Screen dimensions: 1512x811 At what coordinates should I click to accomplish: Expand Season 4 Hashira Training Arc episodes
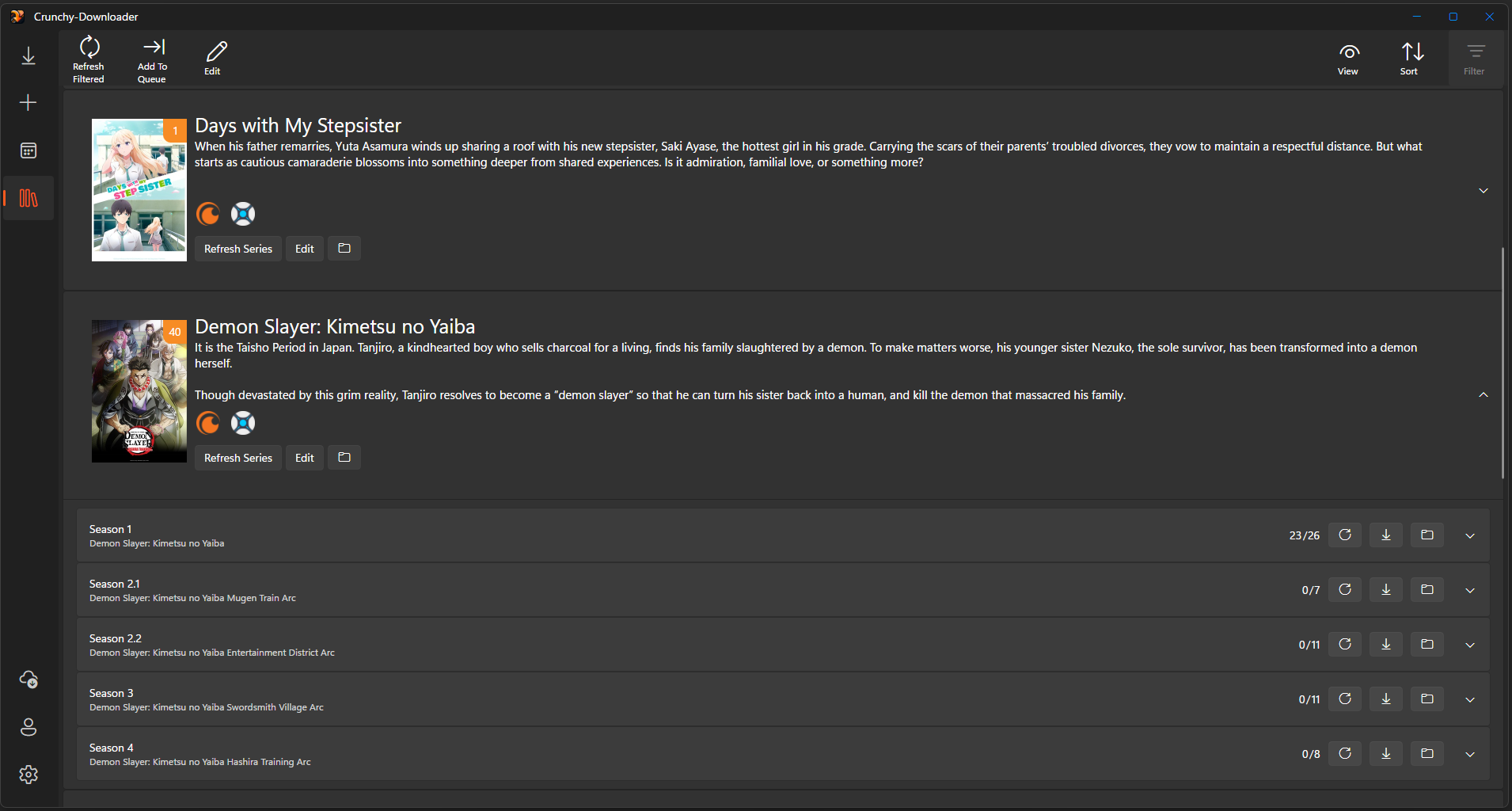pyautogui.click(x=1469, y=754)
